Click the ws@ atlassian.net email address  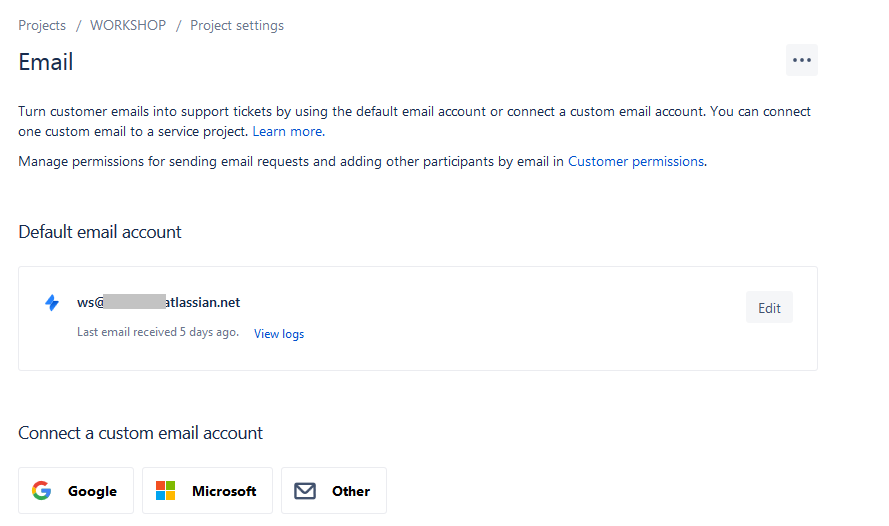[158, 302]
